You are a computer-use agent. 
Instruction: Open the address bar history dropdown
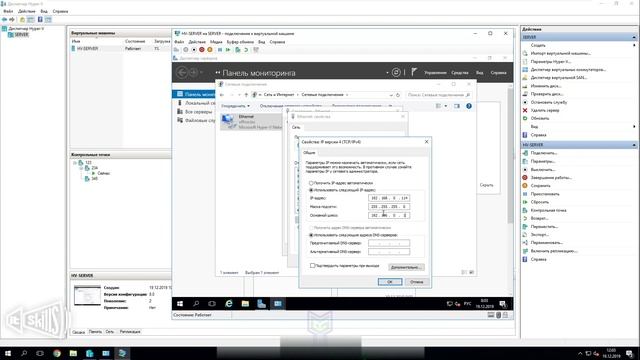[391, 95]
